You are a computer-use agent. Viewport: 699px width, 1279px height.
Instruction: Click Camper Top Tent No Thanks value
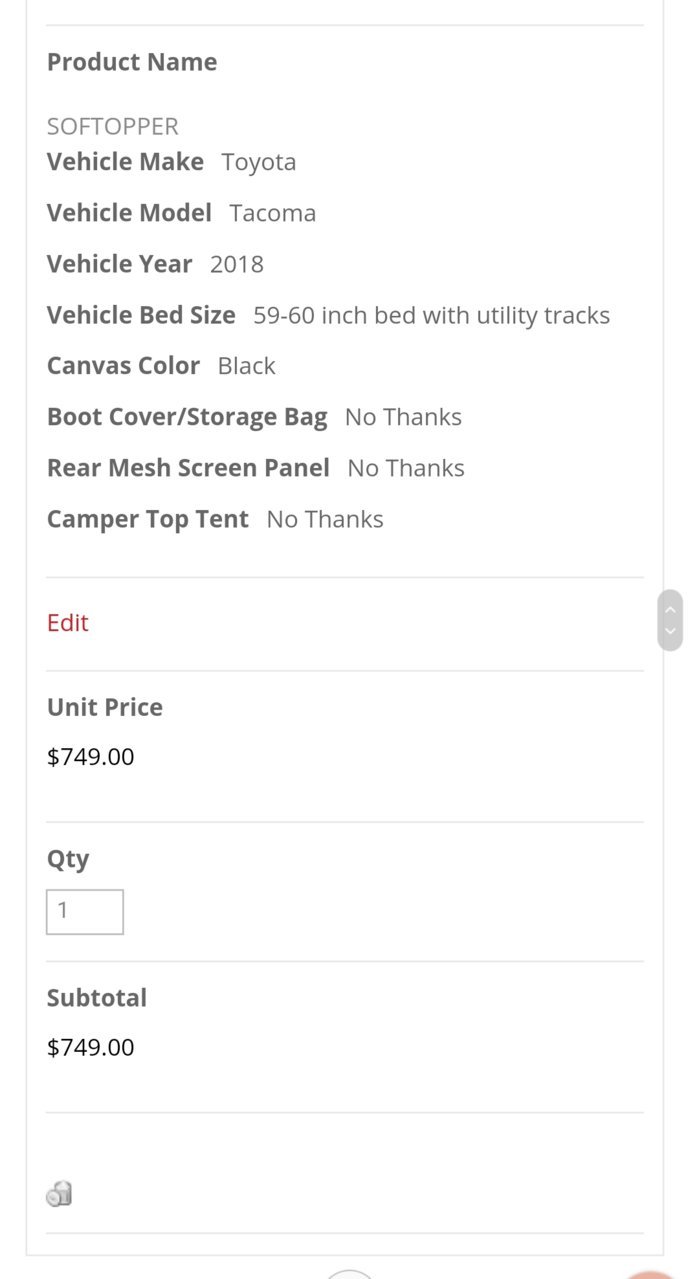pyautogui.click(x=325, y=519)
